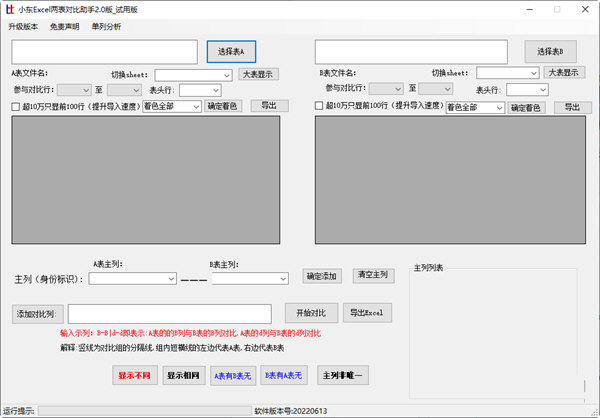
Task: Click the app logo in the title bar
Action: [10, 9]
